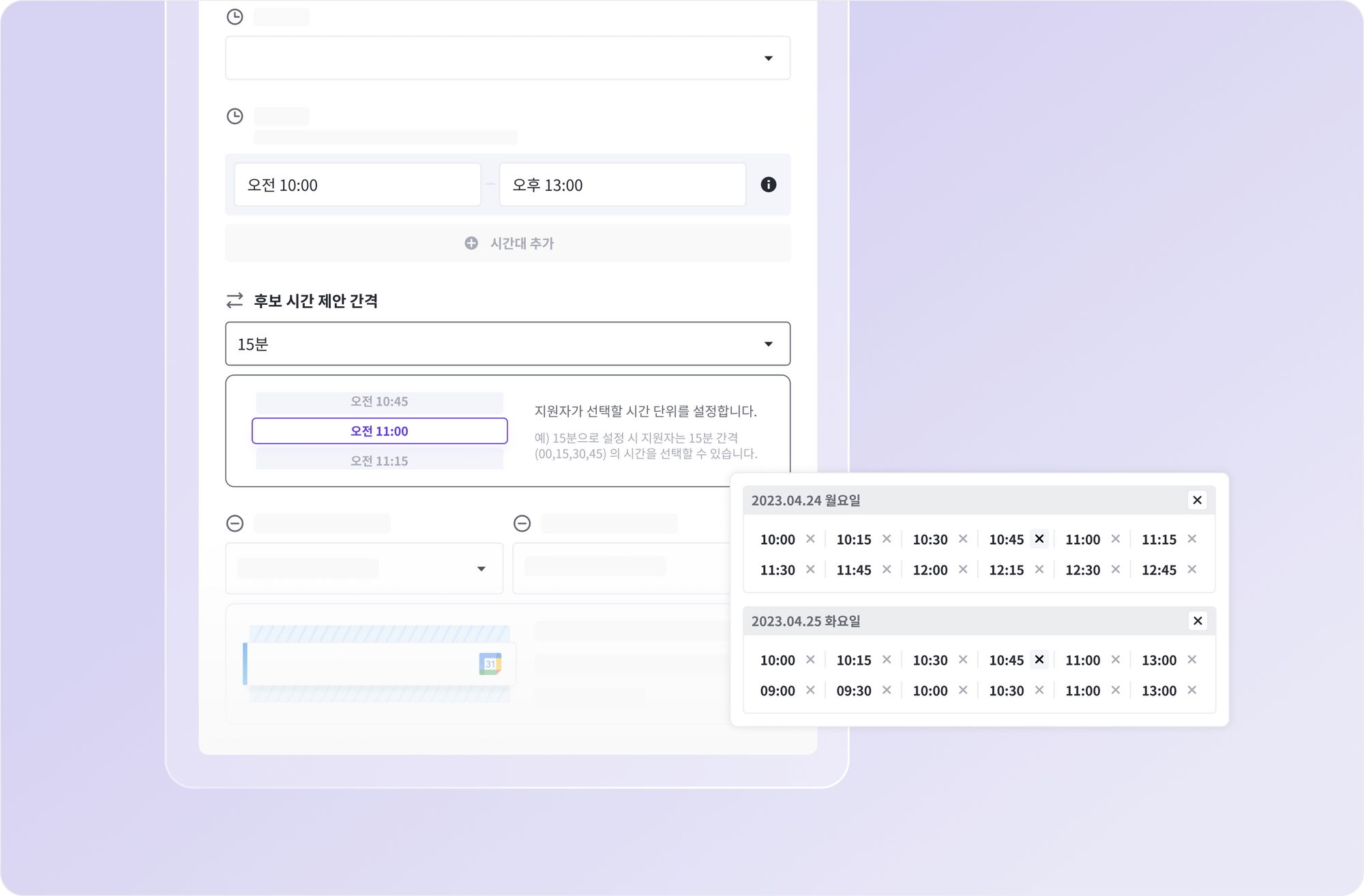
Task: Remove the 12:00 time slot
Action: click(962, 569)
